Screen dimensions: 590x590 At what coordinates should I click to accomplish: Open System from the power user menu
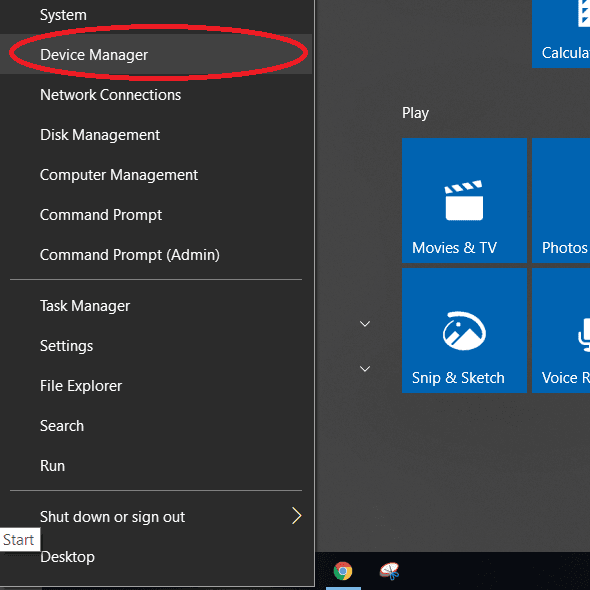pos(156,16)
